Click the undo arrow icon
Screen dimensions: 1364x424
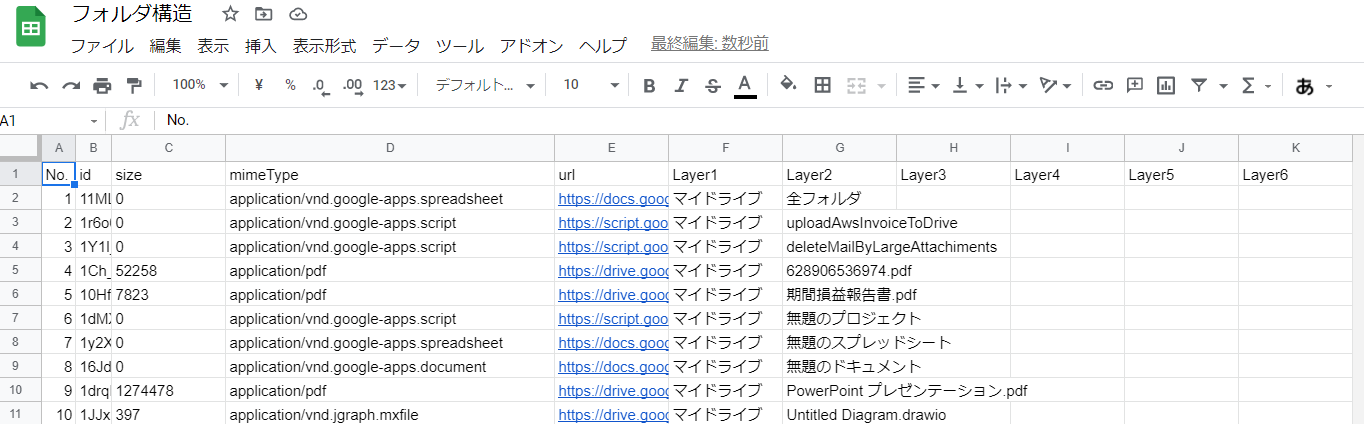(39, 85)
